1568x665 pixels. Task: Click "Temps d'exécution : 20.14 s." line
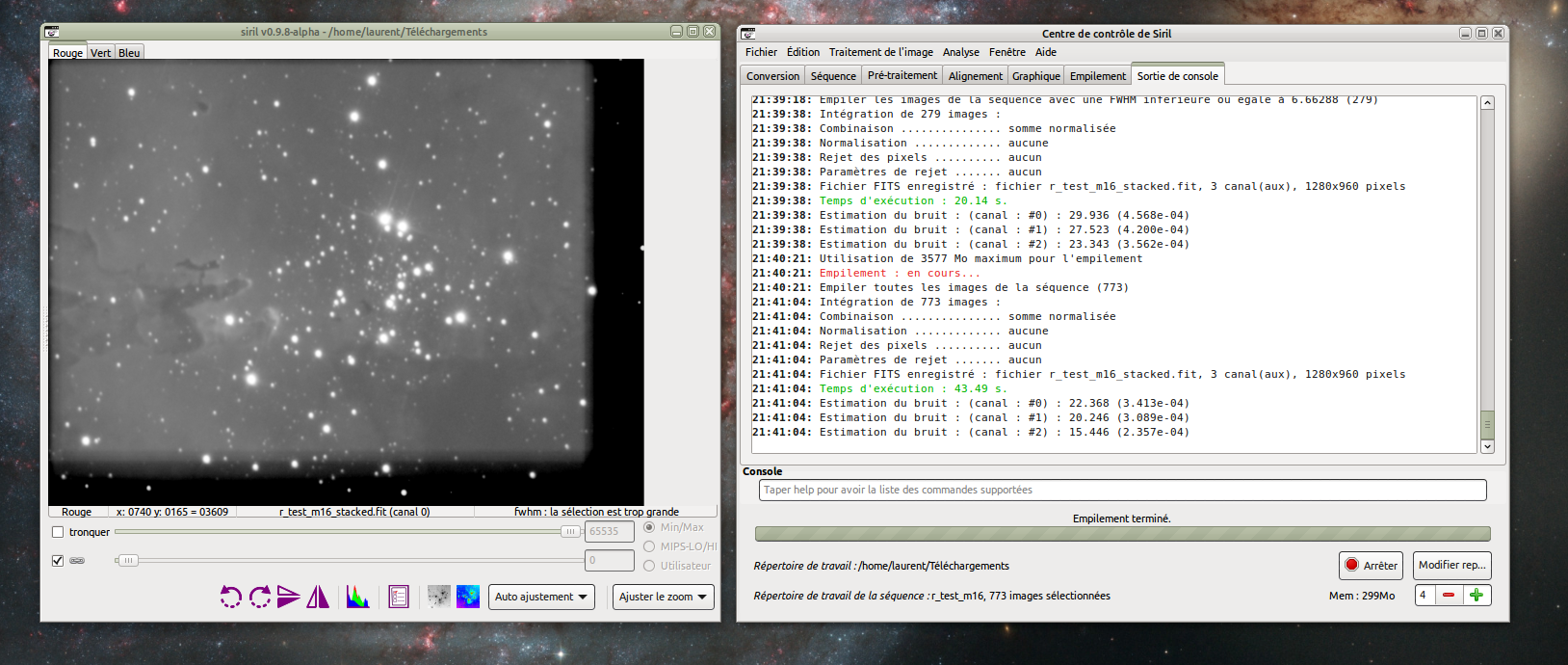(x=912, y=200)
